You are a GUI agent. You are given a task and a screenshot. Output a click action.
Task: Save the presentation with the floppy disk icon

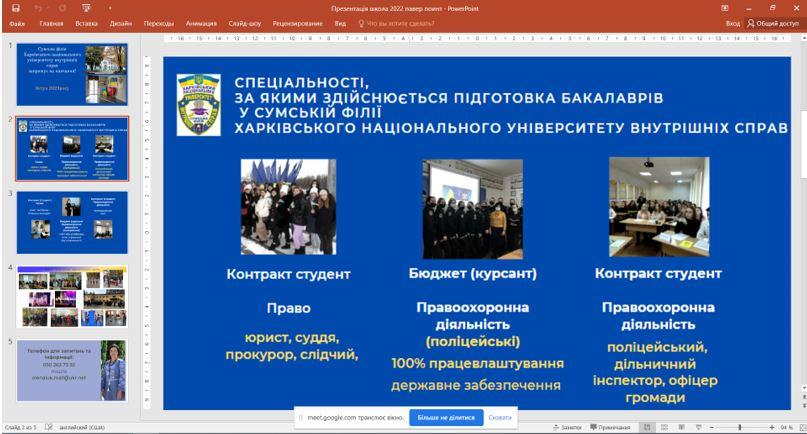tap(15, 8)
